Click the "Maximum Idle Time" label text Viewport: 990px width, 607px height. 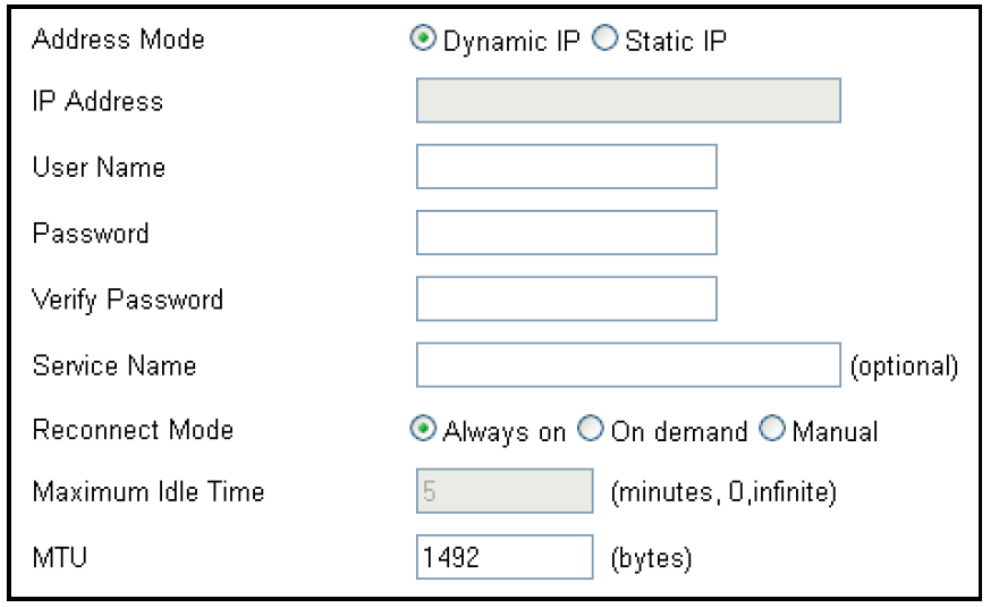[x=148, y=492]
